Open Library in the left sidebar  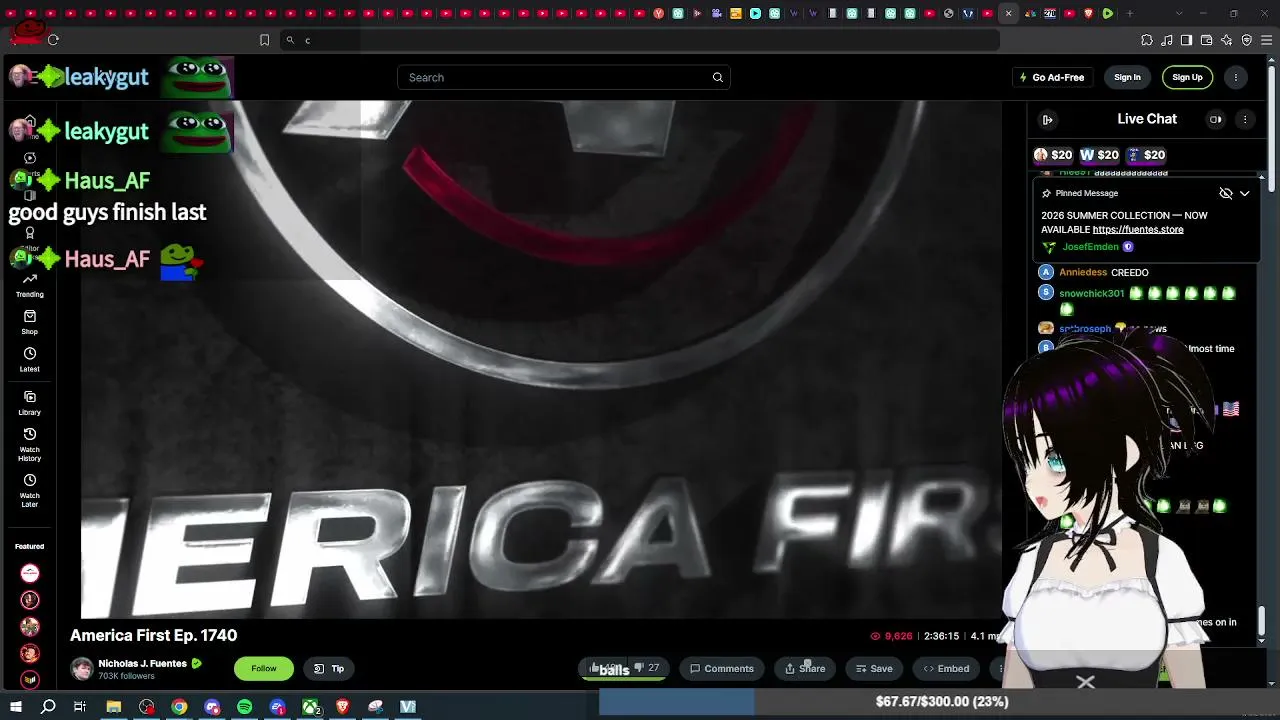[29, 403]
